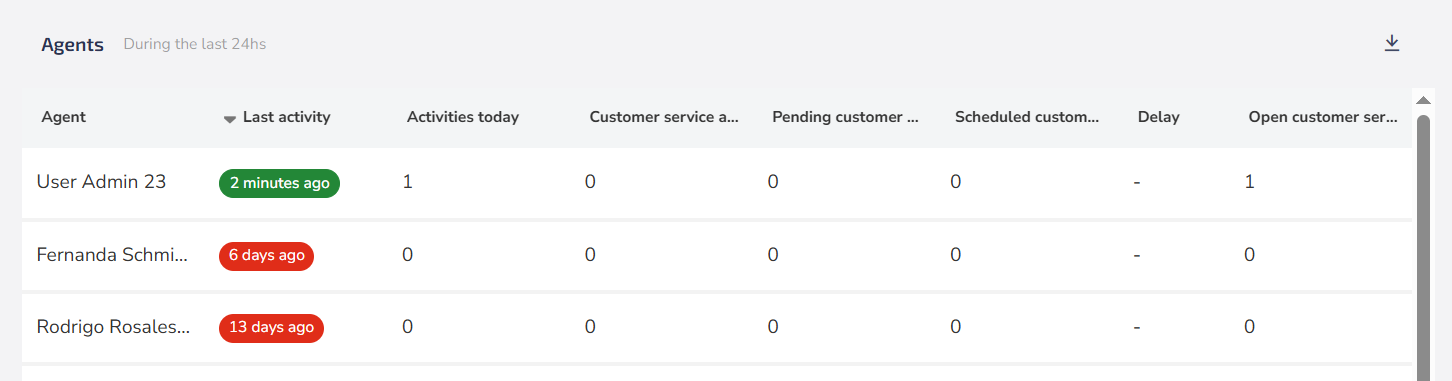1452x381 pixels.
Task: Open Fernanda Schmi... agent row
Action: (x=717, y=255)
